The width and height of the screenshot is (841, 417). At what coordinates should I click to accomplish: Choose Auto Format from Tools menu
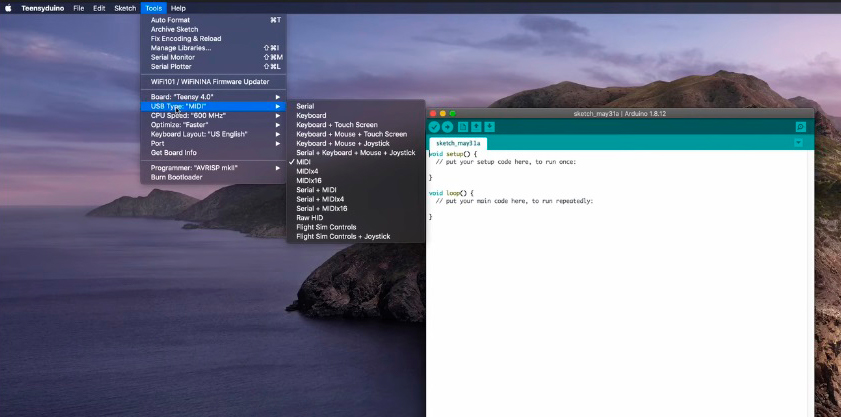click(213, 20)
